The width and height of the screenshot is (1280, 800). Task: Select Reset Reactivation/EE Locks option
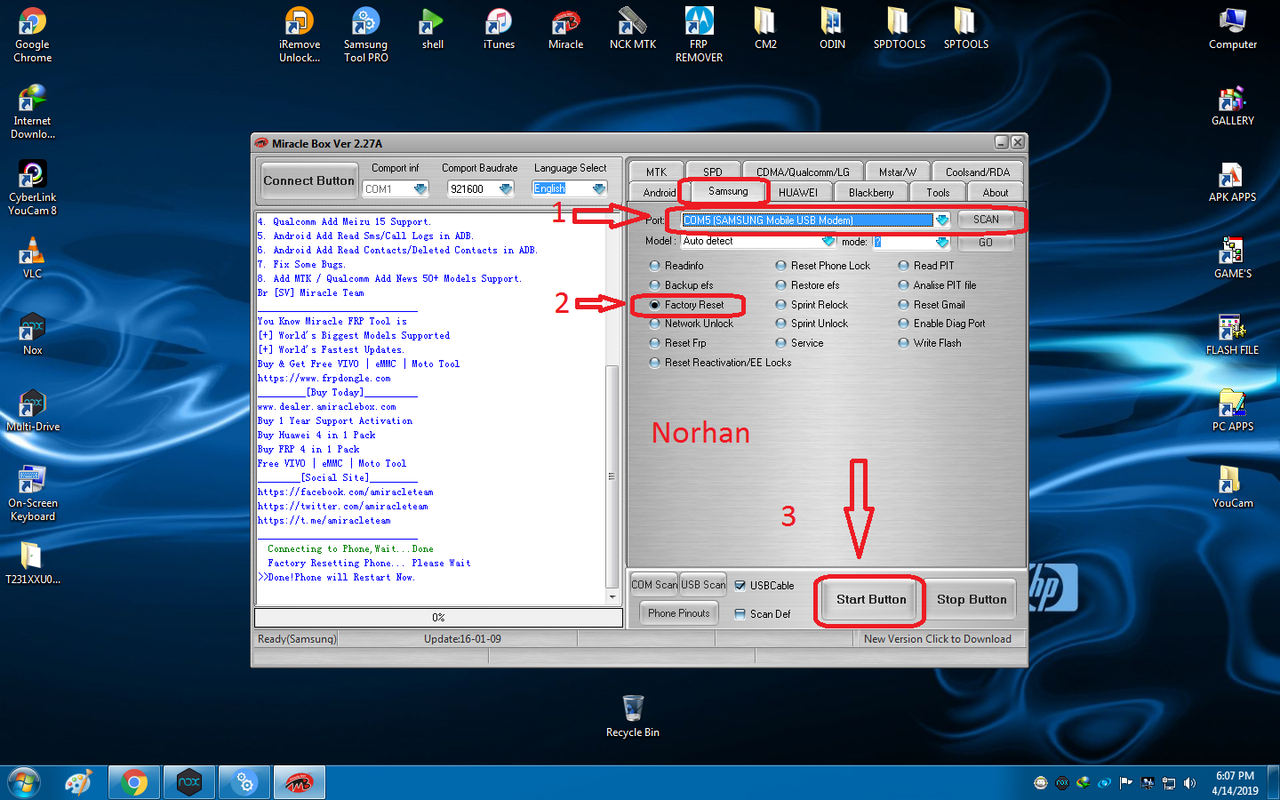[721, 363]
